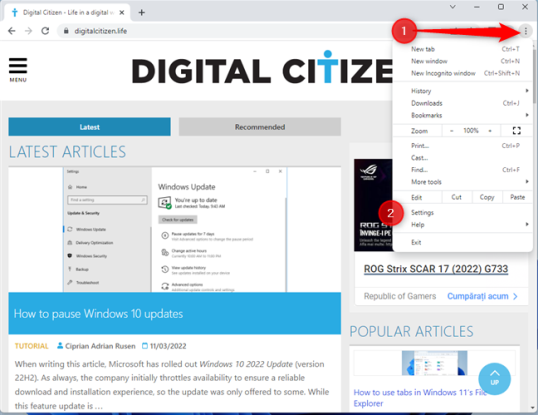Click the LATEST ARTICLES heading
This screenshot has height=415, width=538.
67,152
